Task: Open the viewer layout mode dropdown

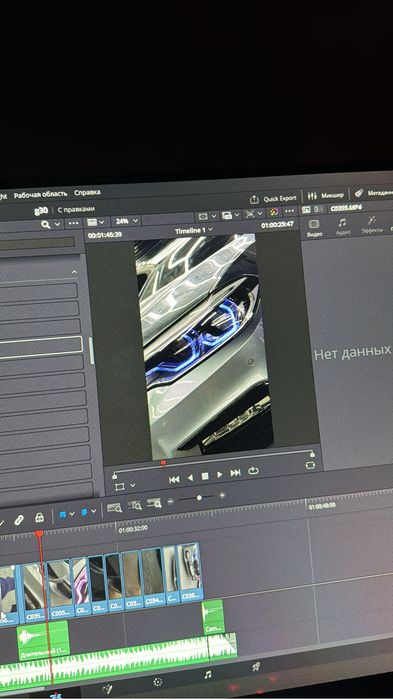Action: (96, 222)
